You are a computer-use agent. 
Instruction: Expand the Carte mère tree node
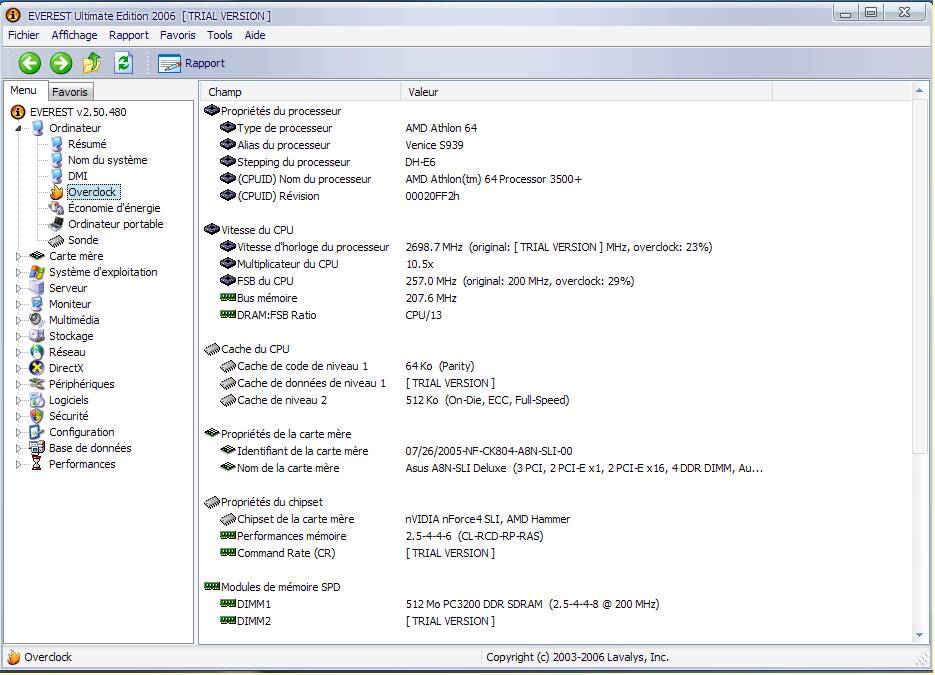pyautogui.click(x=18, y=256)
